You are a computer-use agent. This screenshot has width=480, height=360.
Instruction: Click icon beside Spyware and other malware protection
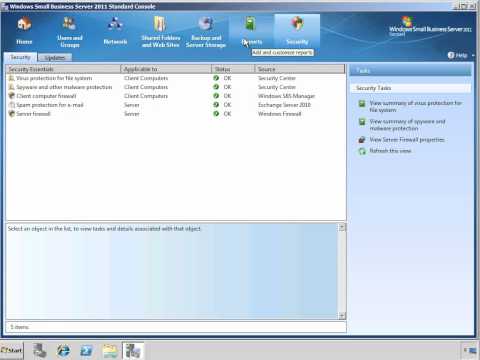(11, 87)
